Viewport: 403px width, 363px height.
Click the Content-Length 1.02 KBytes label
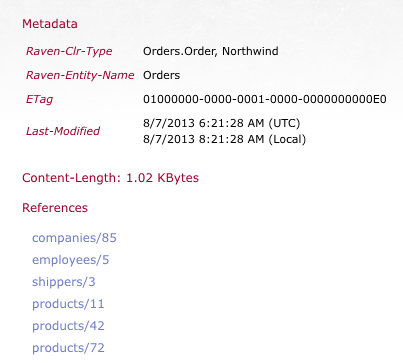(110, 178)
